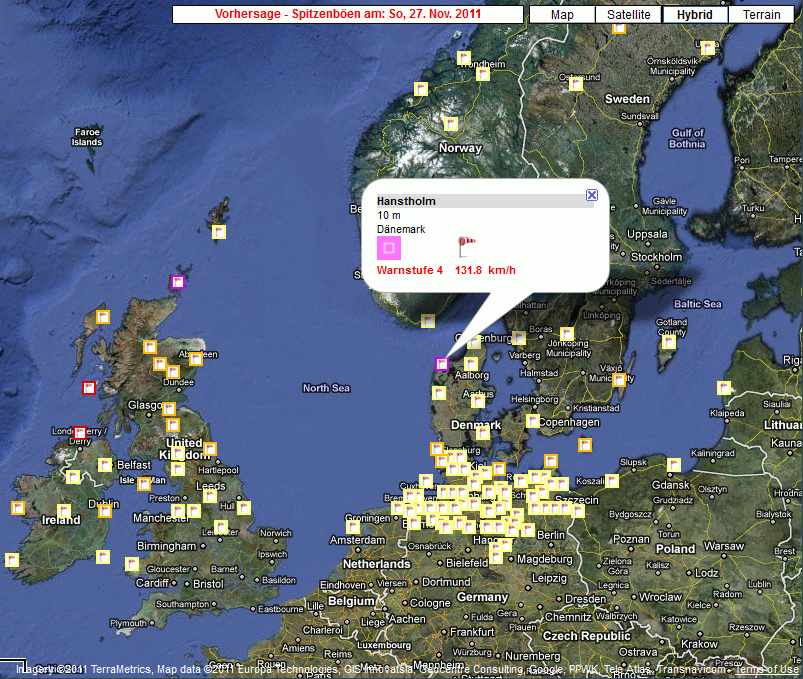
Task: Click the Shetland Islands wind marker
Action: (x=219, y=232)
